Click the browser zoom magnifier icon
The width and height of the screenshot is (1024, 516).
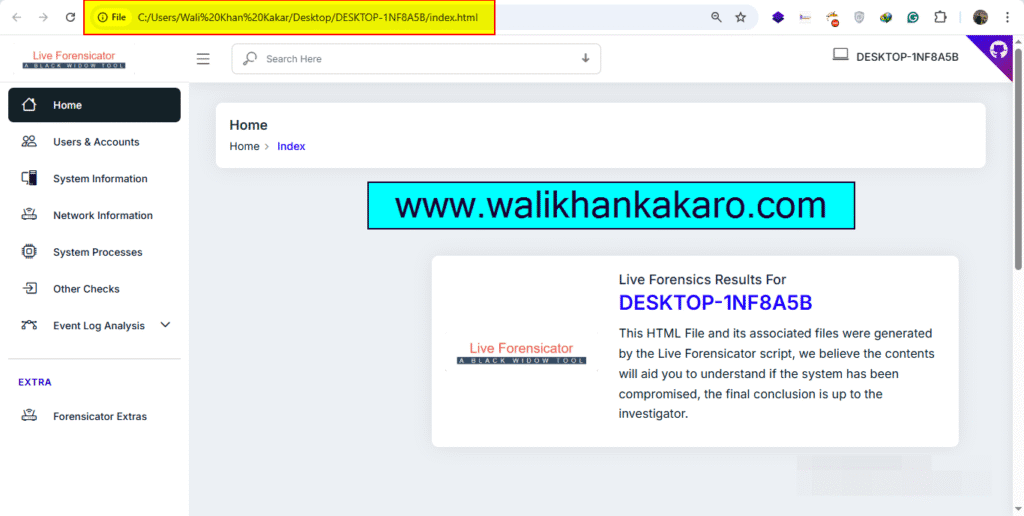716,17
